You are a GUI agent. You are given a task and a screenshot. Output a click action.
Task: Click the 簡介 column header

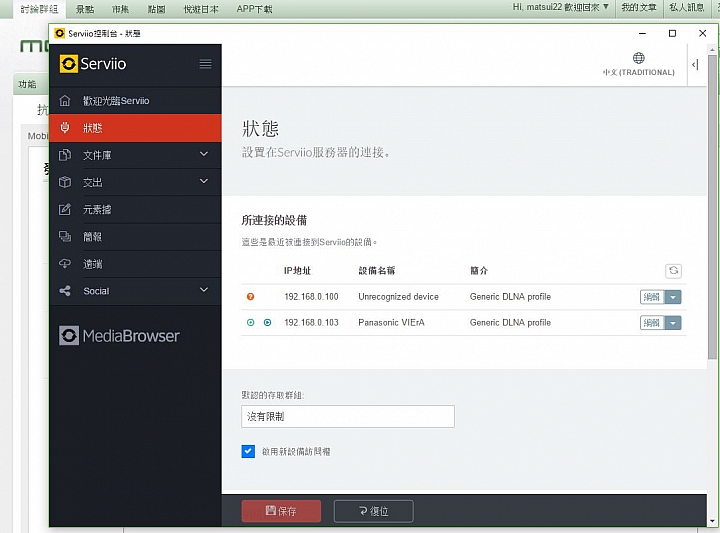pyautogui.click(x=478, y=270)
